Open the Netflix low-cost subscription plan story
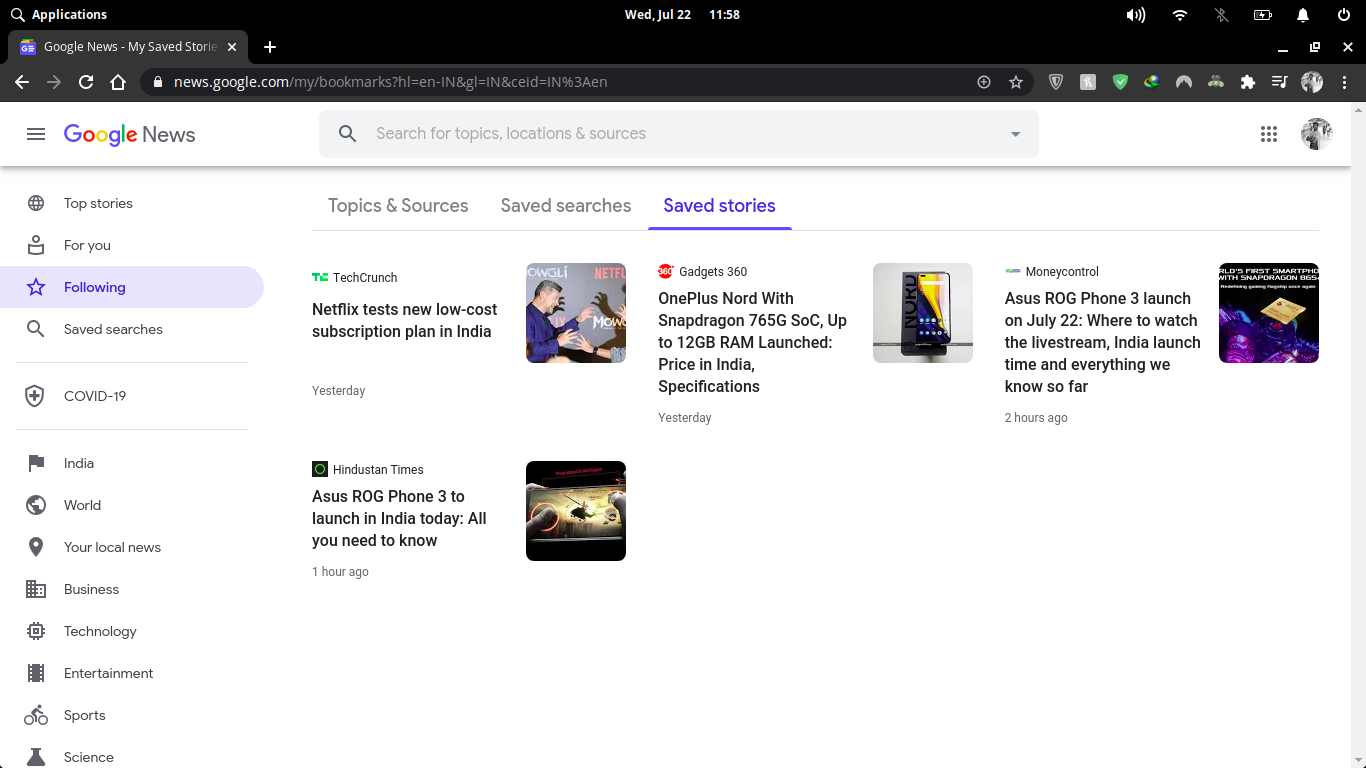This screenshot has width=1366, height=768. tap(405, 321)
